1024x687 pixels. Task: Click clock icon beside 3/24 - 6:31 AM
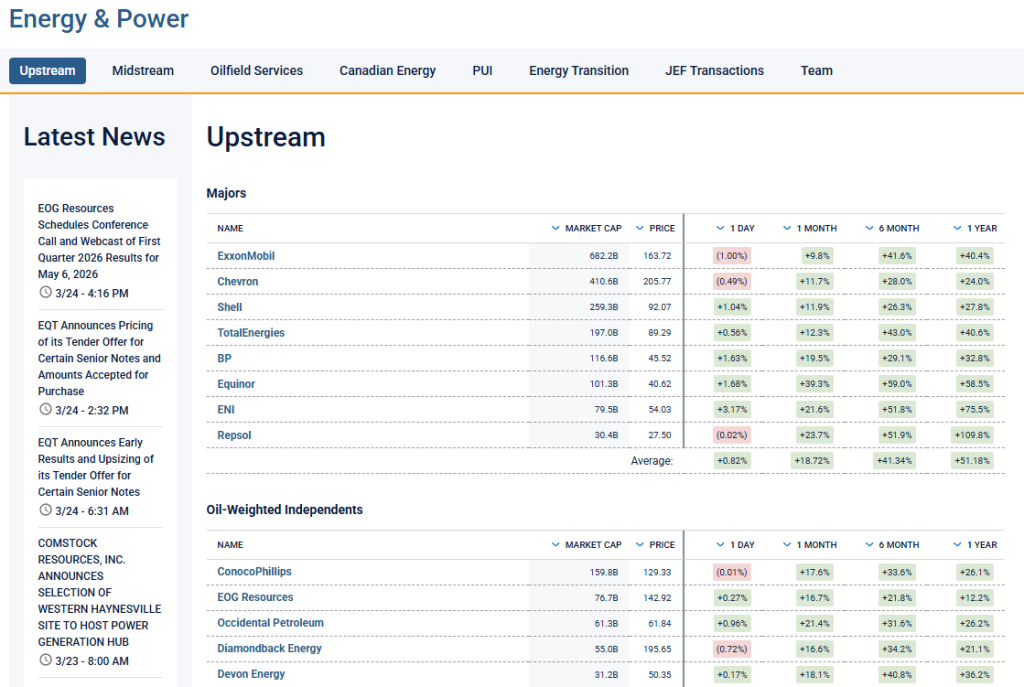[45, 510]
